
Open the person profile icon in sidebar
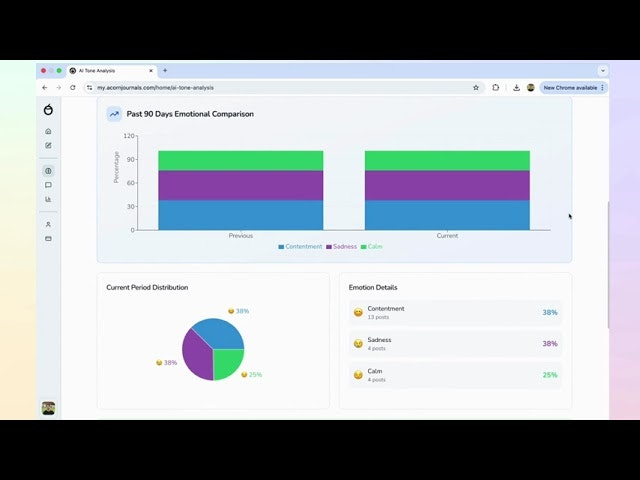pos(48,224)
